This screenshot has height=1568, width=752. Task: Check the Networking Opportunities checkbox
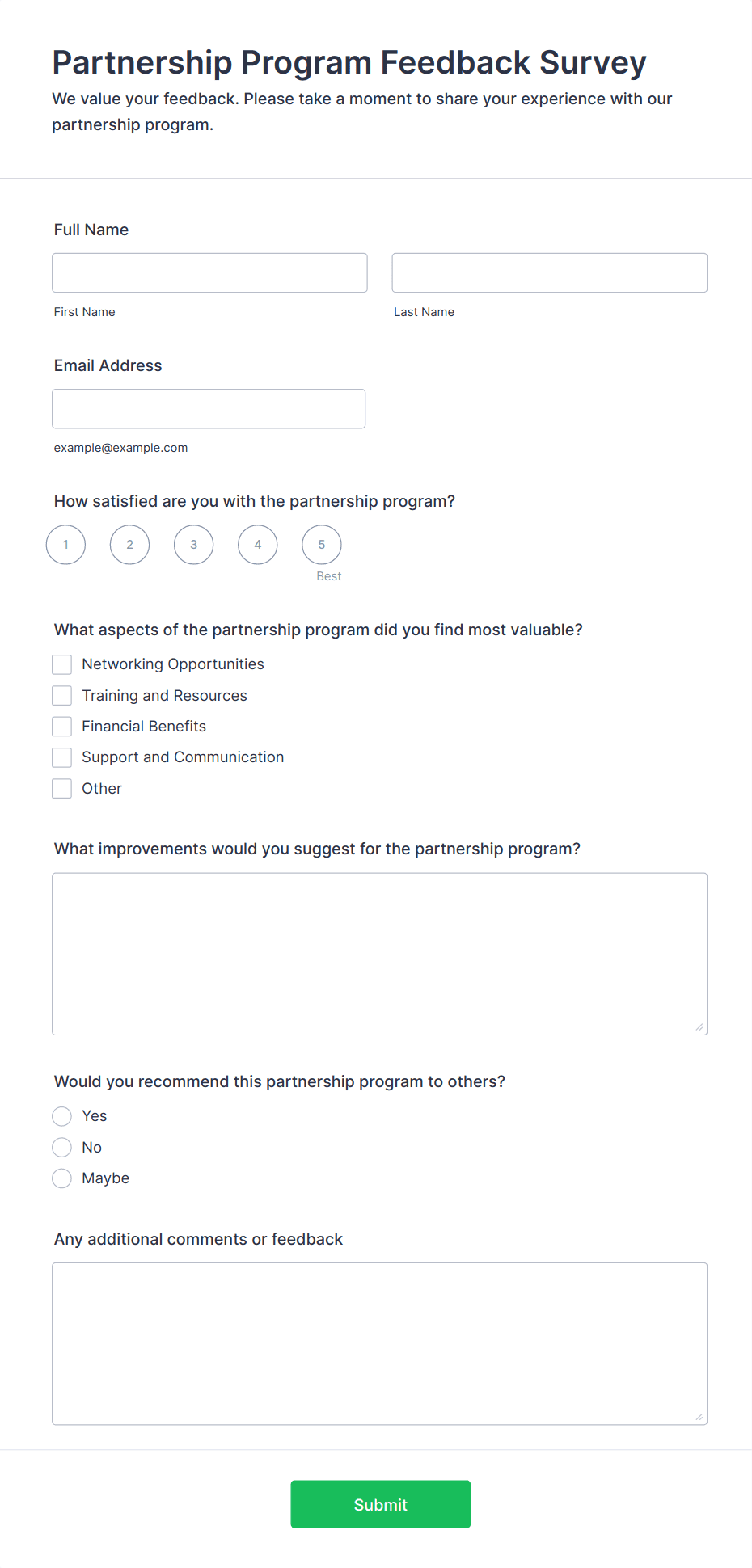pyautogui.click(x=62, y=664)
